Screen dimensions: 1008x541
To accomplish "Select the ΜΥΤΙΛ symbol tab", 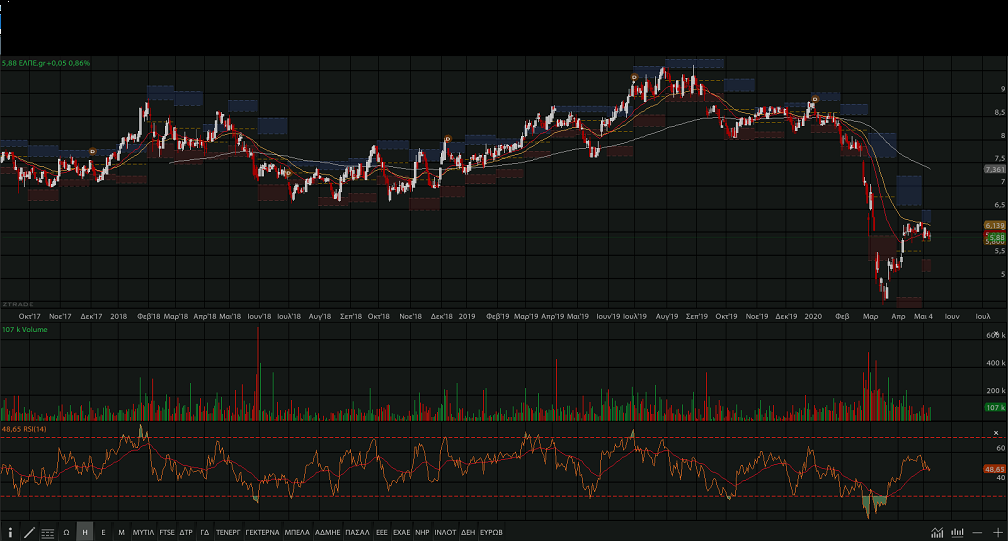I will coord(143,532).
